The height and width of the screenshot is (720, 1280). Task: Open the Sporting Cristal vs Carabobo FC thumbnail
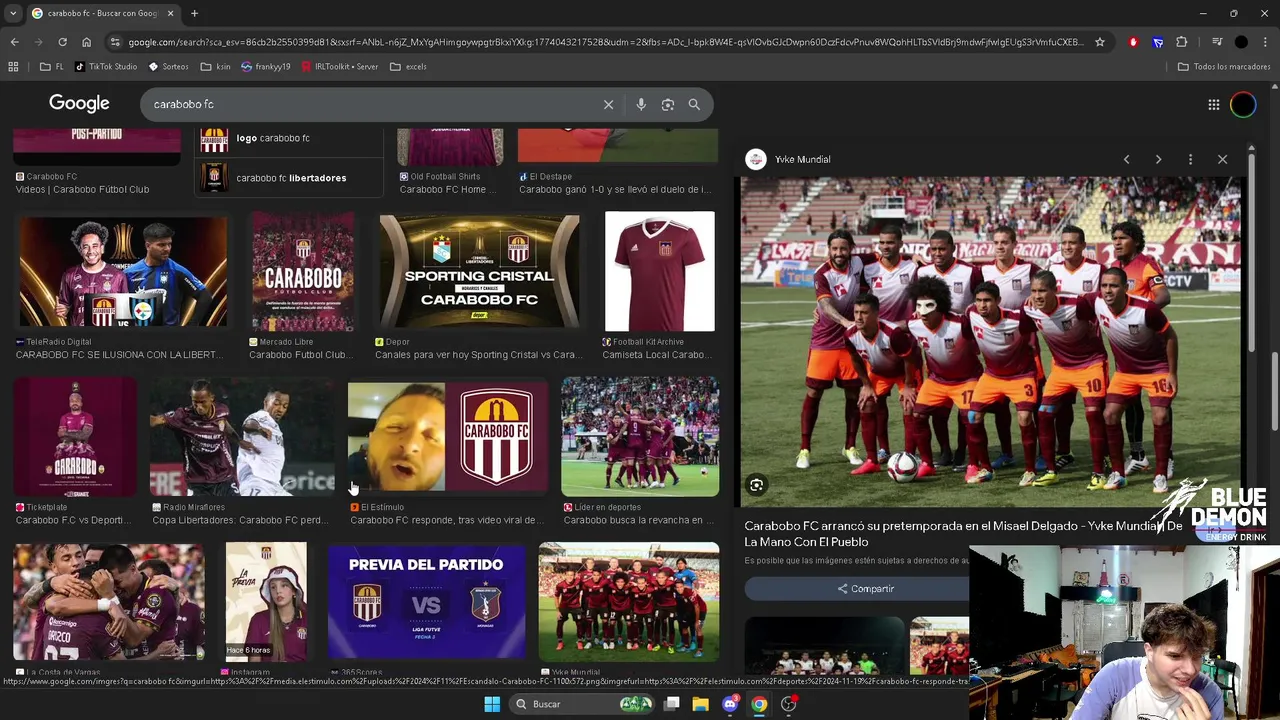[479, 272]
